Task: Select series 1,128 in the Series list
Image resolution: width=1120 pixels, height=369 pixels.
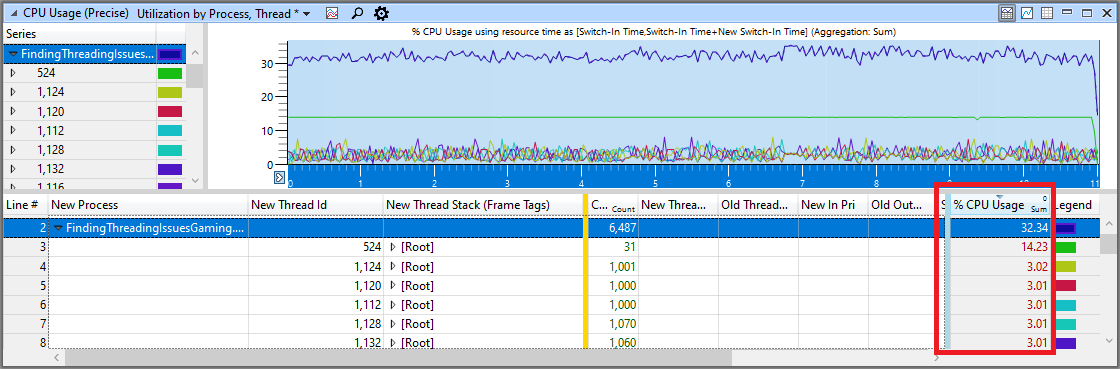Action: tap(51, 150)
